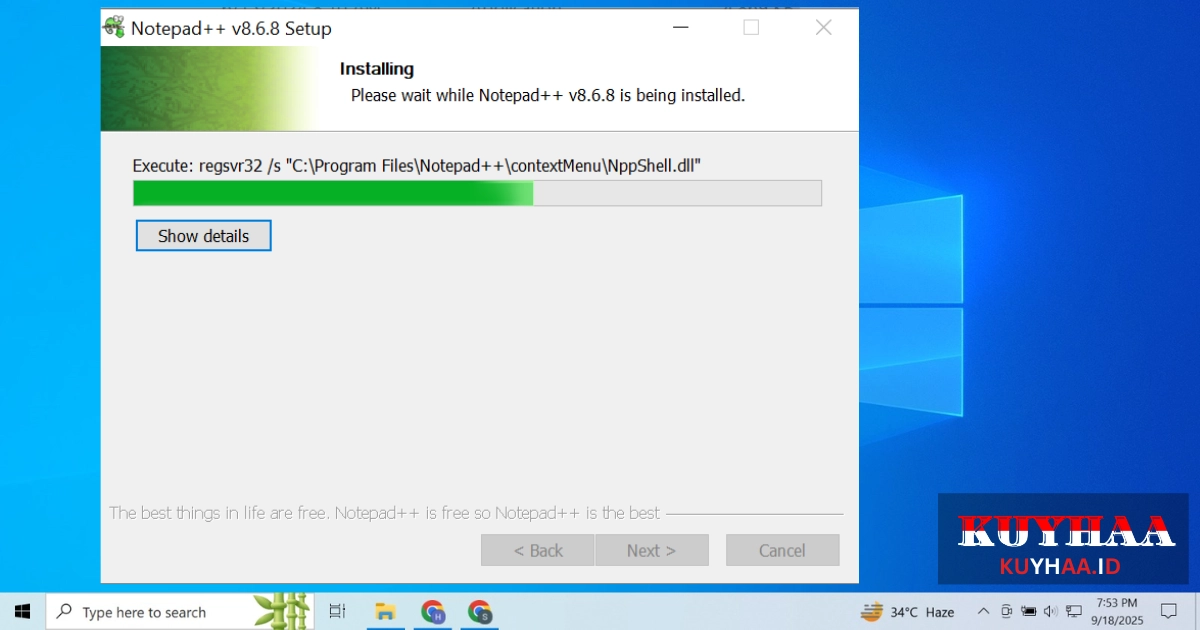Click the 'Please wait while Notepad++' message
The image size is (1200, 630).
coord(548,96)
